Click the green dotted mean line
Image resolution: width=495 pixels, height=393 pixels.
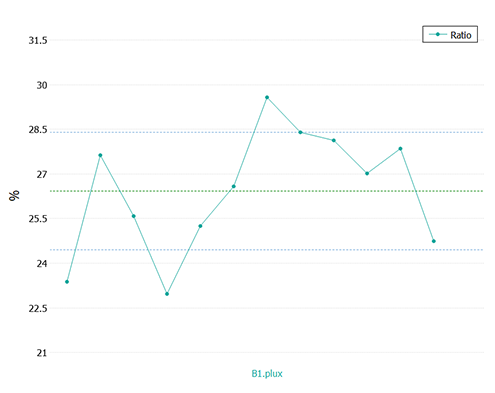pos(267,191)
